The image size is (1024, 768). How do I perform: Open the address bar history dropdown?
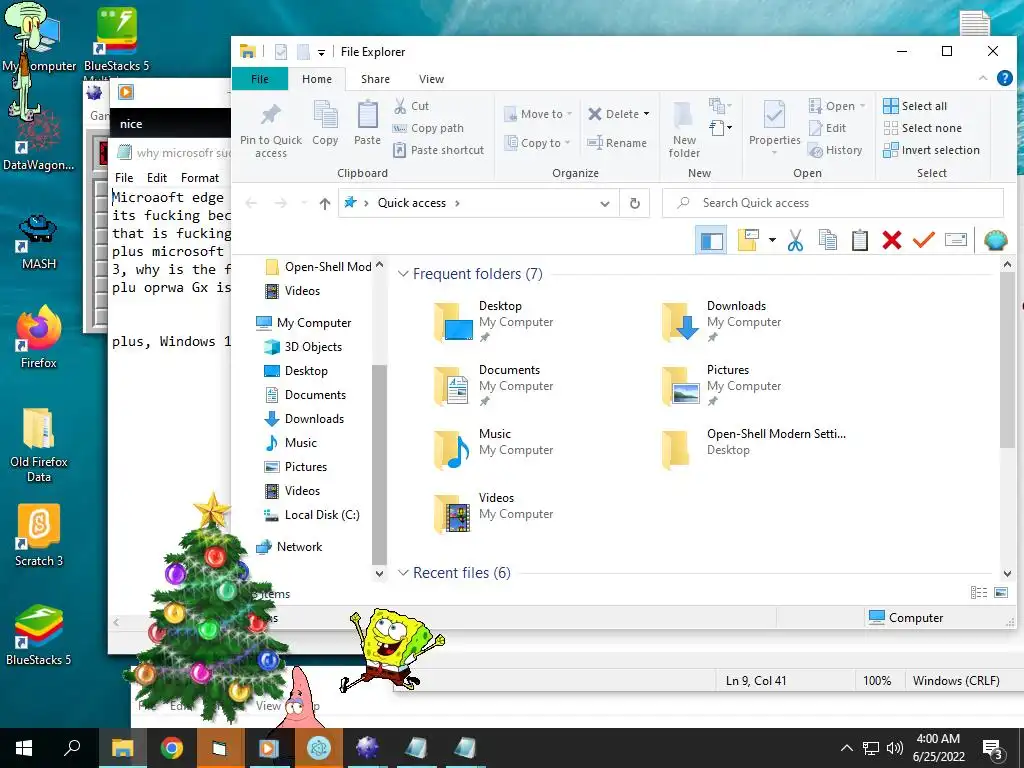(x=605, y=204)
